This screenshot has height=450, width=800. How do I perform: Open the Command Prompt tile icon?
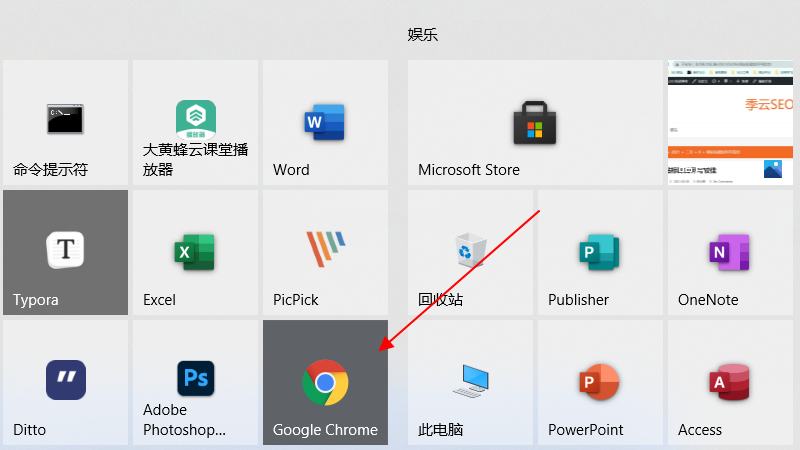(x=65, y=119)
